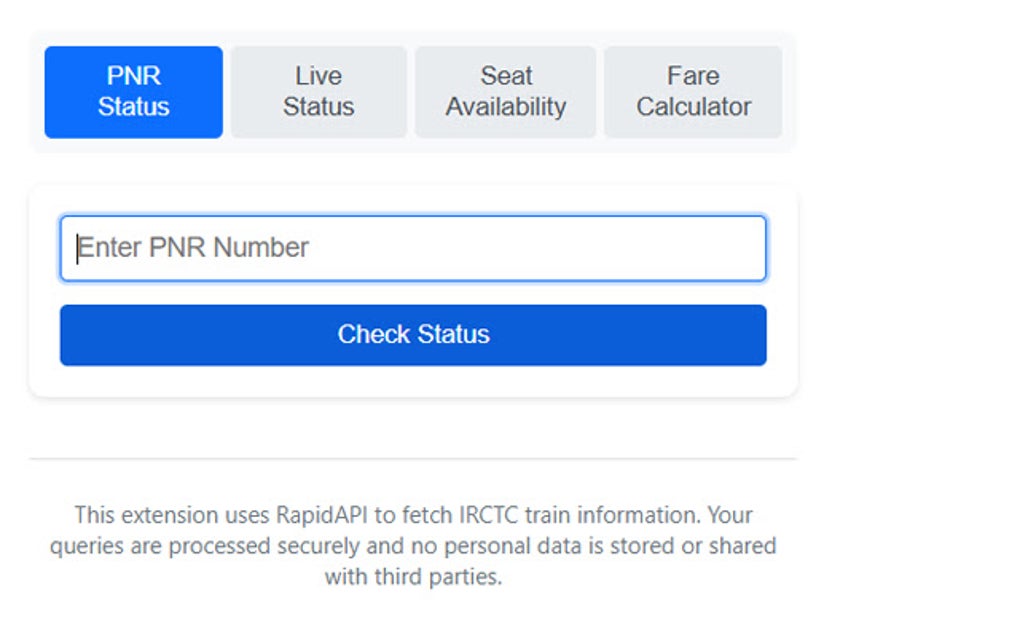
Task: Go to seat availability lookup
Action: [505, 91]
